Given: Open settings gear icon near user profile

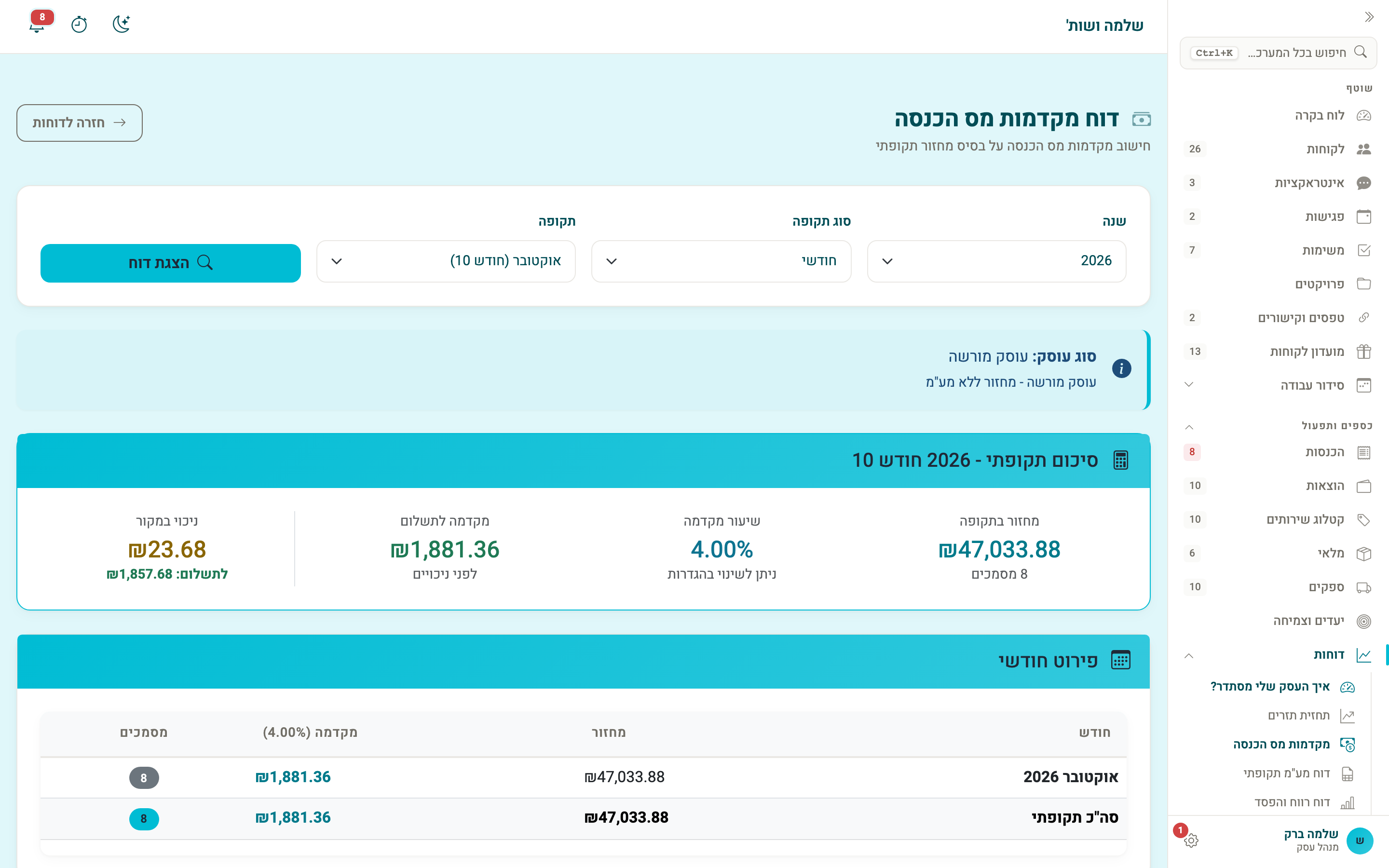Looking at the screenshot, I should click(1191, 841).
